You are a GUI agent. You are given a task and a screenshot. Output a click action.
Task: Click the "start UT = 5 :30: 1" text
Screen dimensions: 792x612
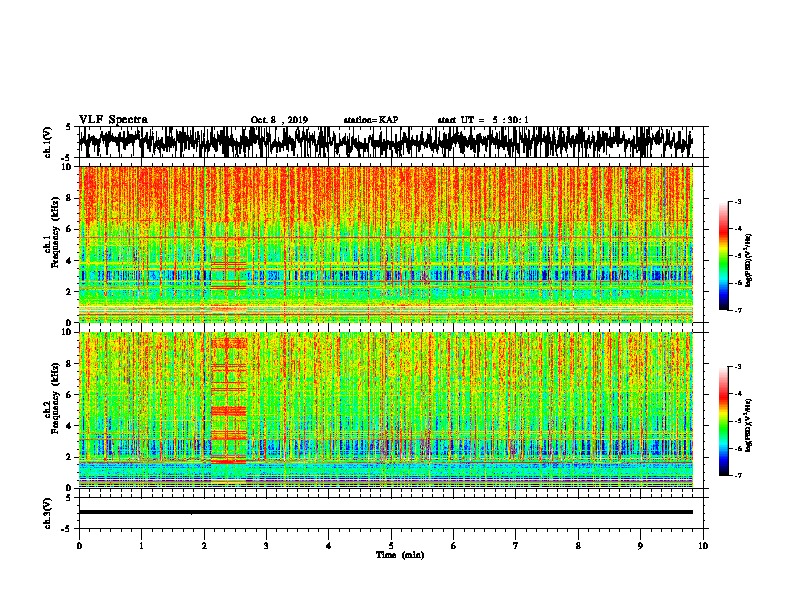(483, 120)
